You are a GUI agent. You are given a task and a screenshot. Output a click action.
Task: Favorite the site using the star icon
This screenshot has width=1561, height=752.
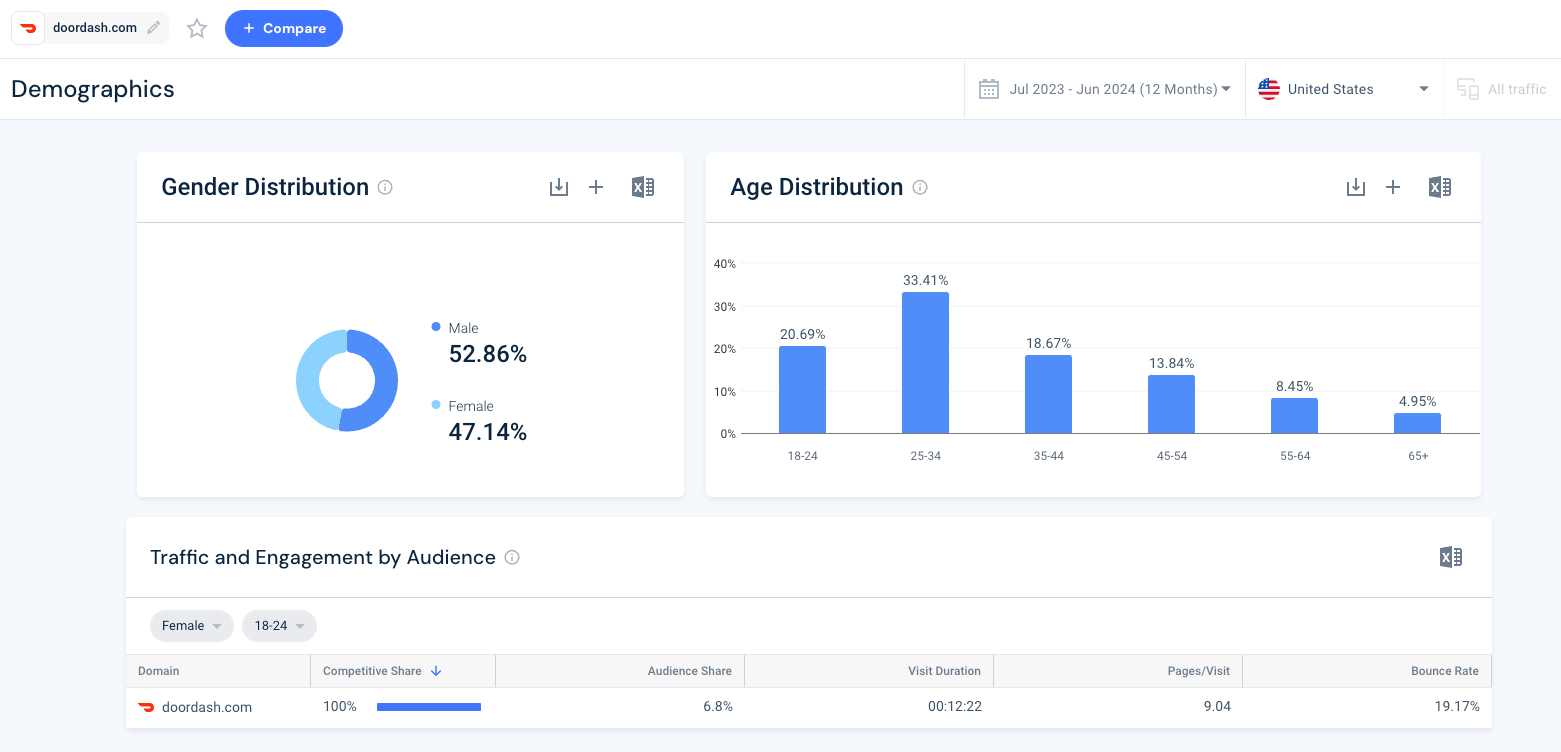click(x=197, y=29)
